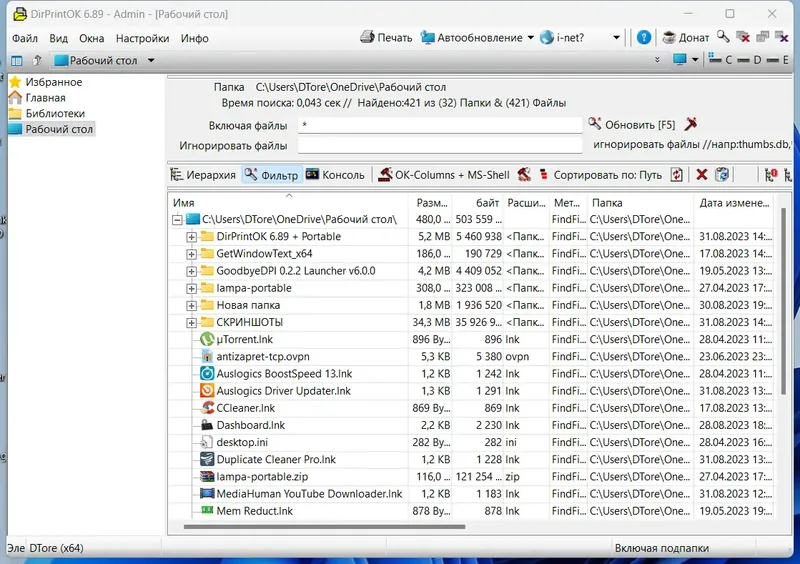Screen dimensions: 800x564
Task: Expand the Автообновление dropdown arrow
Action: tap(531, 38)
